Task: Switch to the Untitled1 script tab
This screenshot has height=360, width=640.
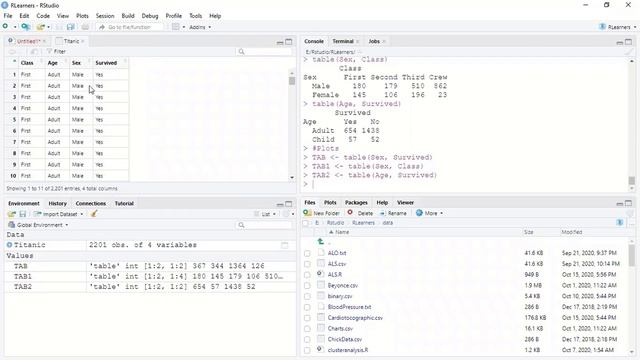Action: click(28, 41)
